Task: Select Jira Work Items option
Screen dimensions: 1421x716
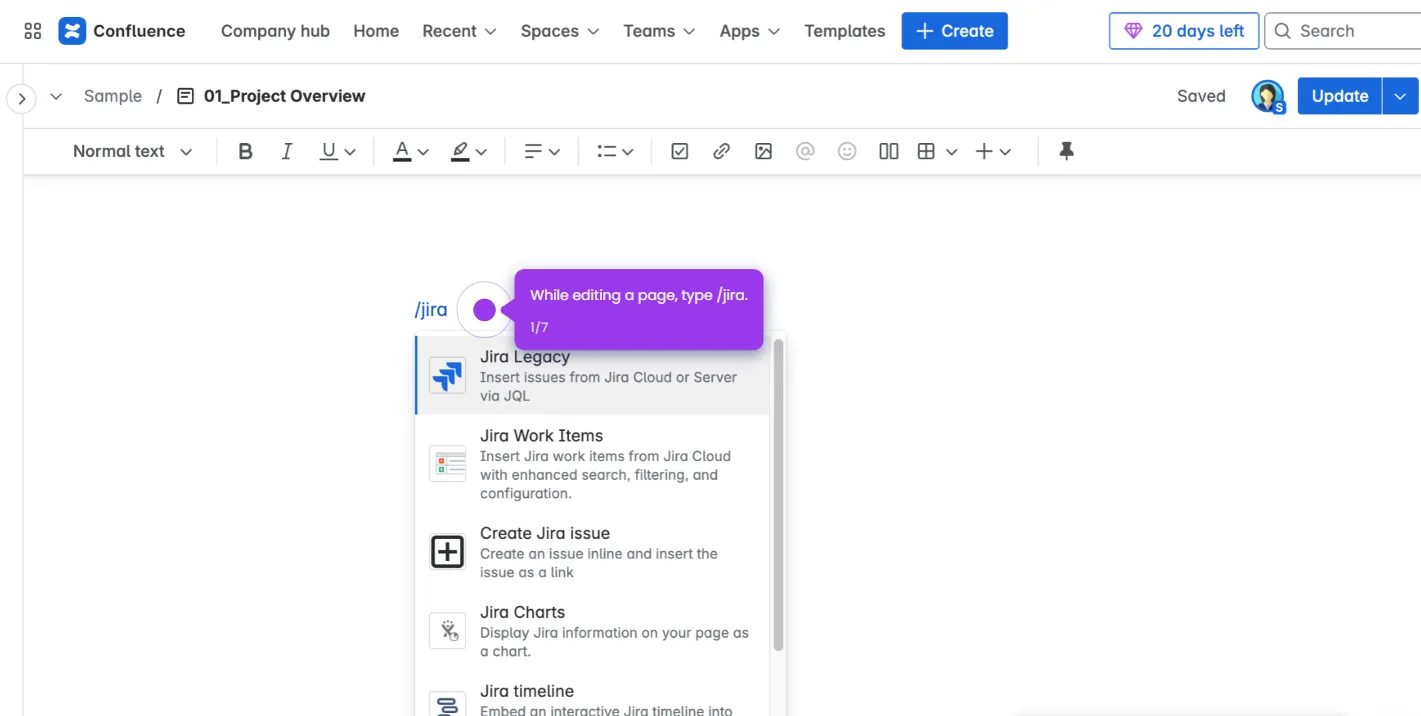Action: point(593,464)
